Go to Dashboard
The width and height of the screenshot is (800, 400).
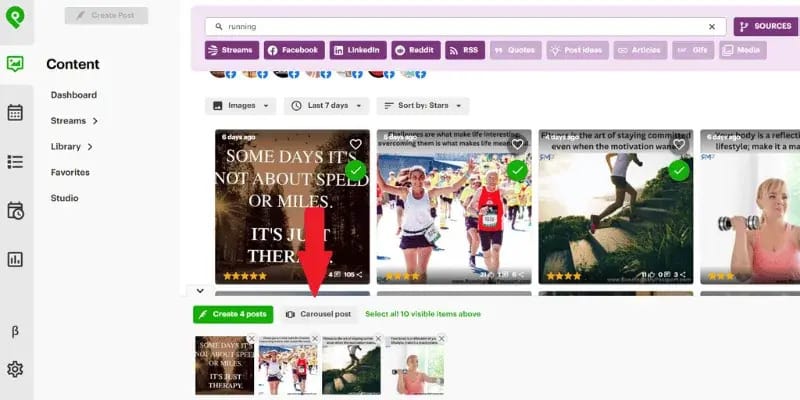pos(73,95)
